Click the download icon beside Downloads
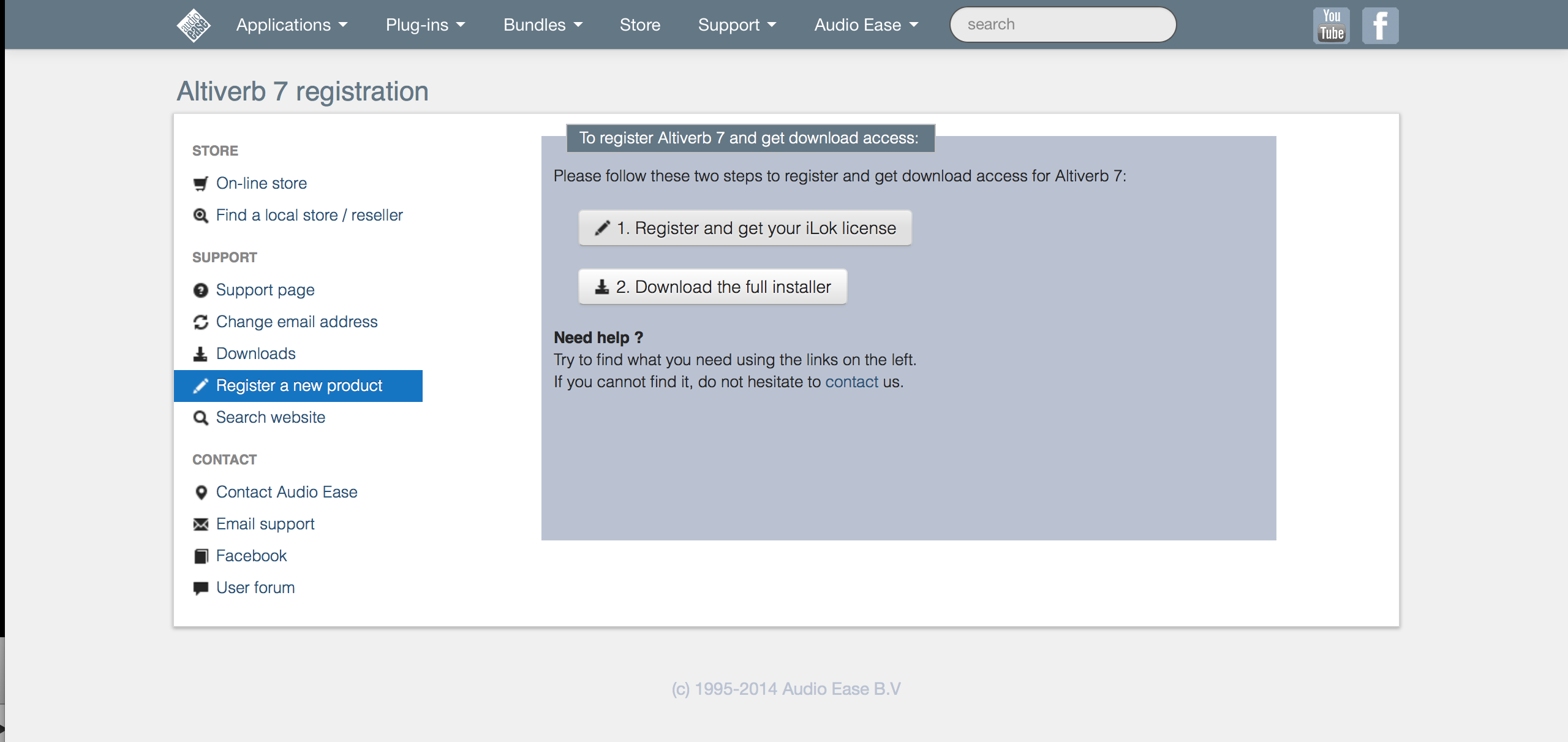Screen dimensions: 1568x742 (200, 354)
